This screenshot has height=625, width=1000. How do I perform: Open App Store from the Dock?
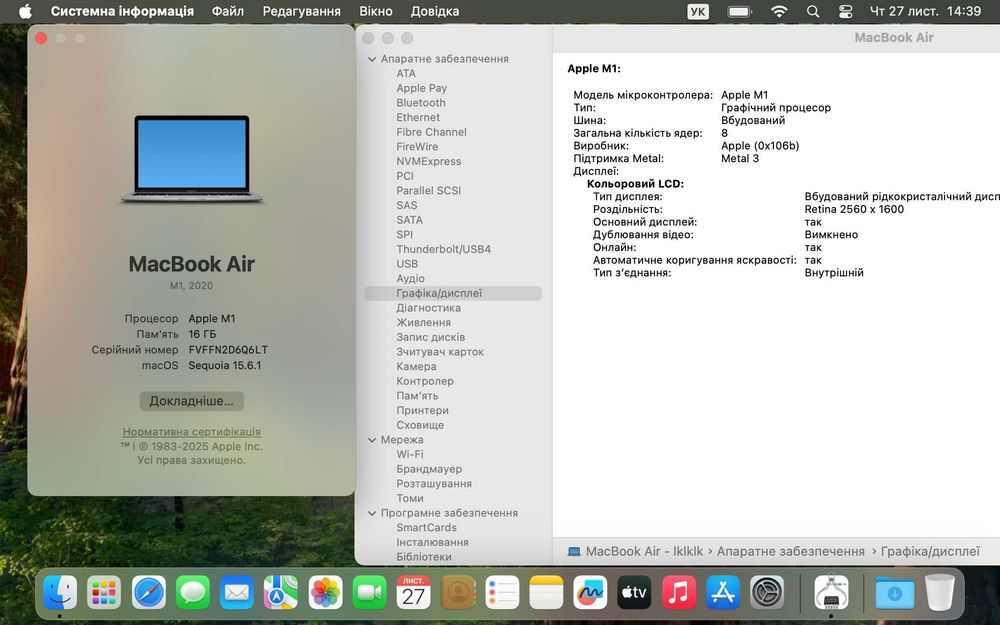(x=723, y=592)
